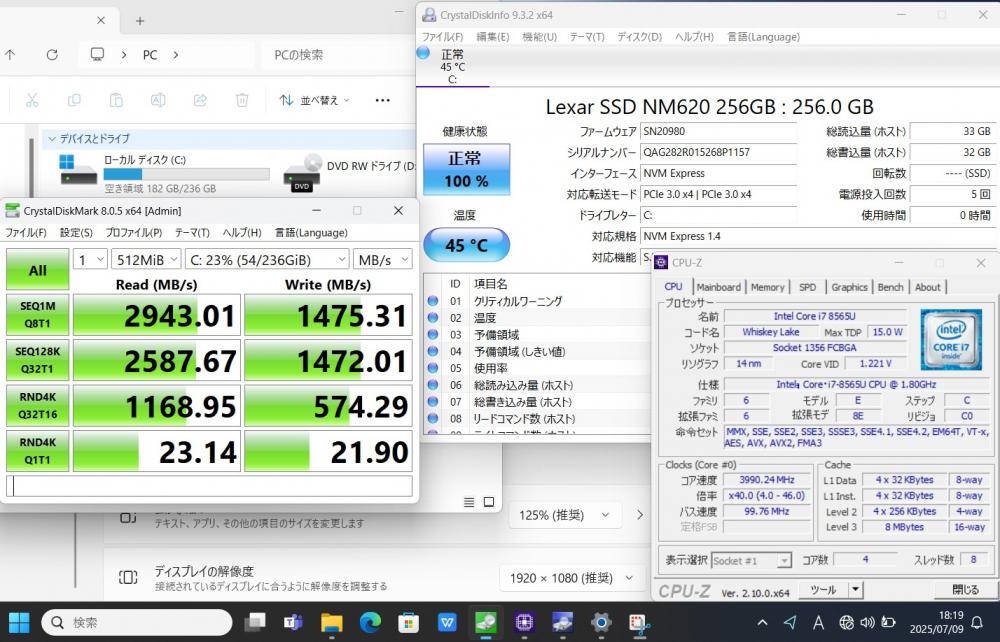This screenshot has width=1000, height=642.
Task: Click the Share icon in Explorer toolbar
Action: pyautogui.click(x=200, y=100)
